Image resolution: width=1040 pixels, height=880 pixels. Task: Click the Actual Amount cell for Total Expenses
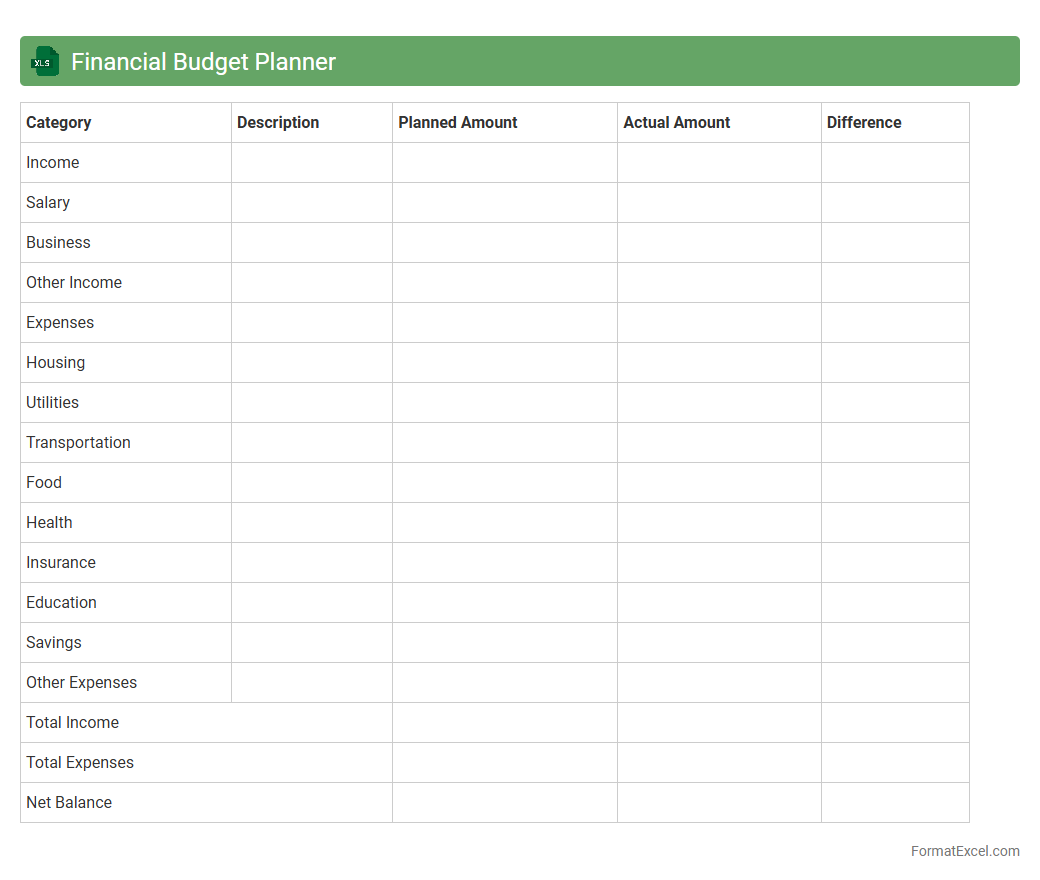[719, 762]
